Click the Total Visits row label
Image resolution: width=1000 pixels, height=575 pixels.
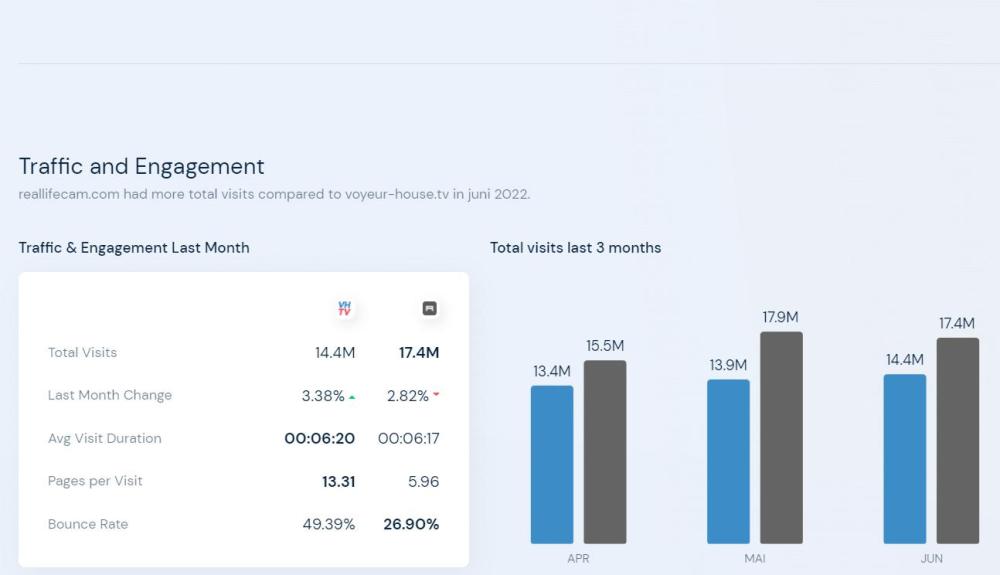click(82, 353)
